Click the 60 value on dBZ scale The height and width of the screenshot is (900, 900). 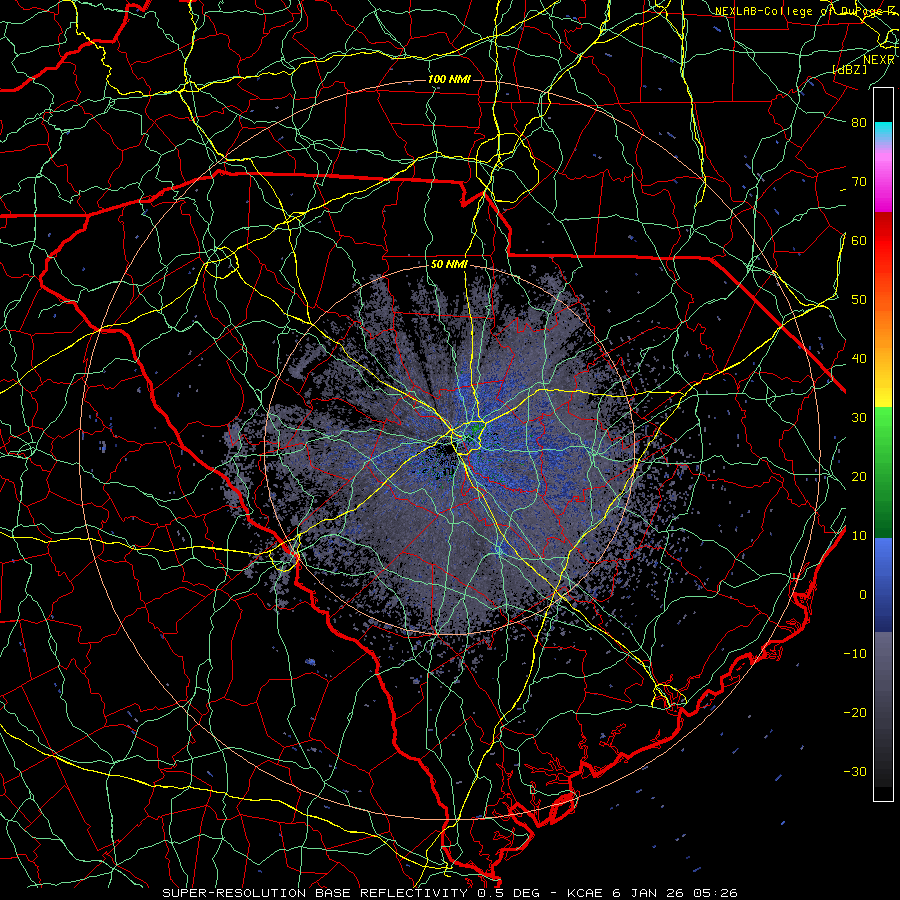(859, 240)
